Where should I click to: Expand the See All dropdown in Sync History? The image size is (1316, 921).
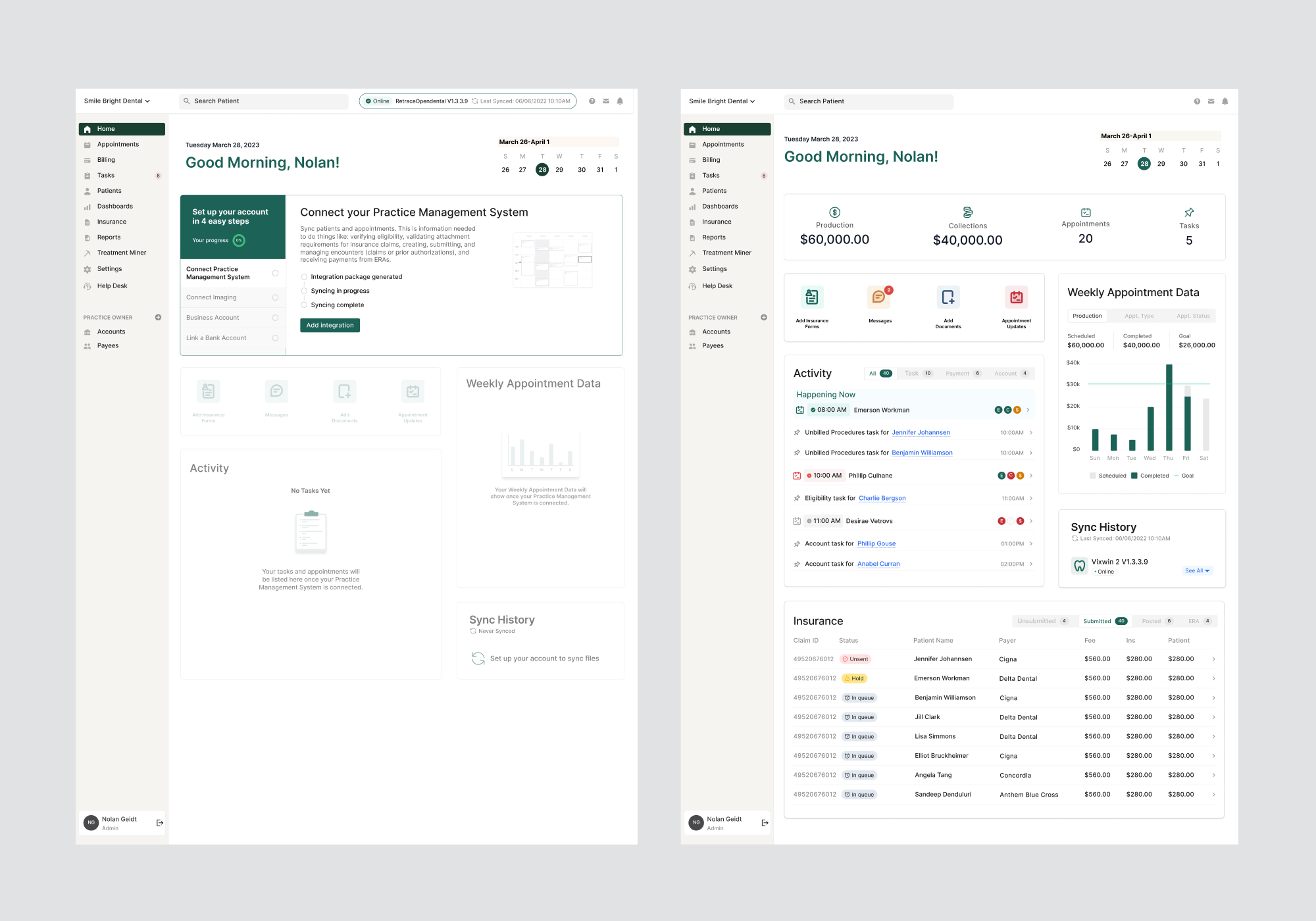(x=1198, y=571)
